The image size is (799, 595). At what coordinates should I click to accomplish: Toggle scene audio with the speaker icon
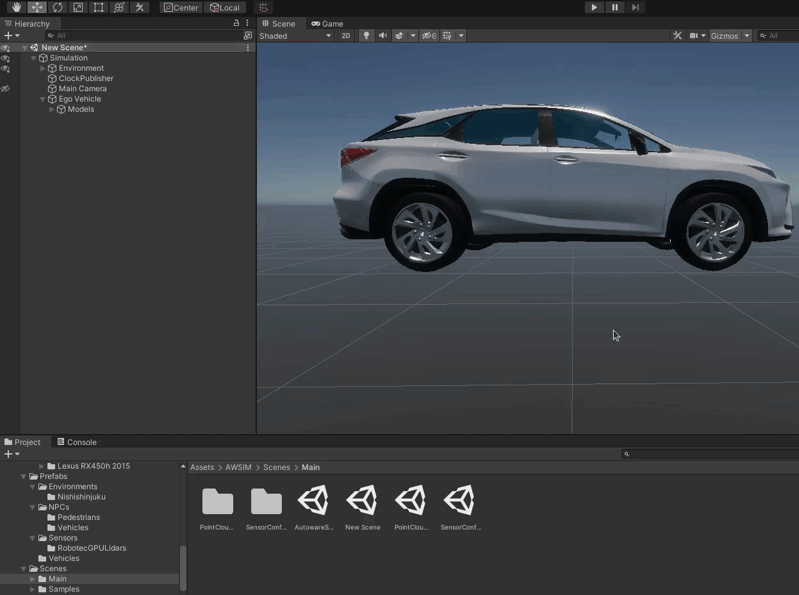(x=383, y=35)
